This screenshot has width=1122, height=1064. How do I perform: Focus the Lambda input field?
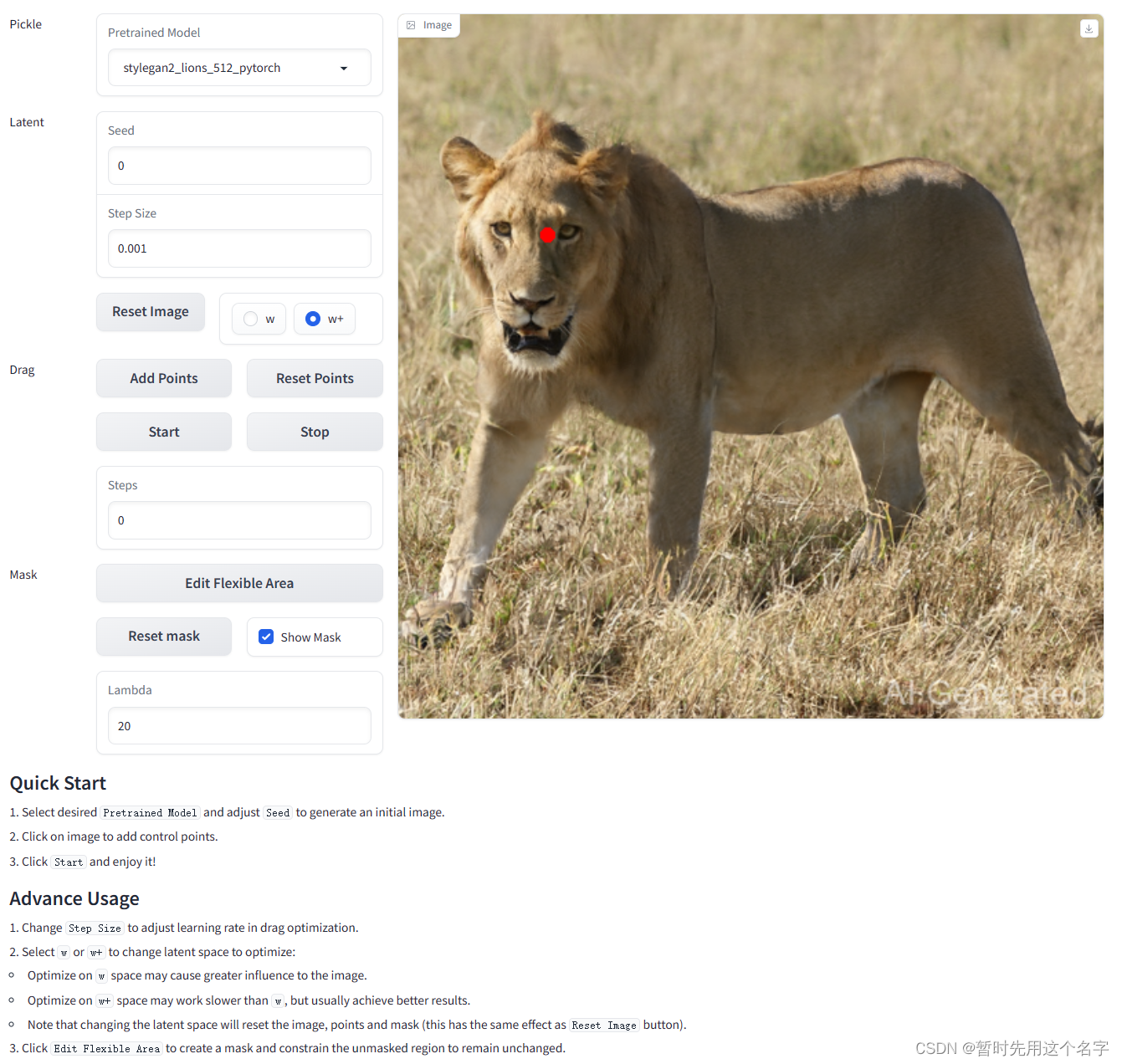[239, 726]
